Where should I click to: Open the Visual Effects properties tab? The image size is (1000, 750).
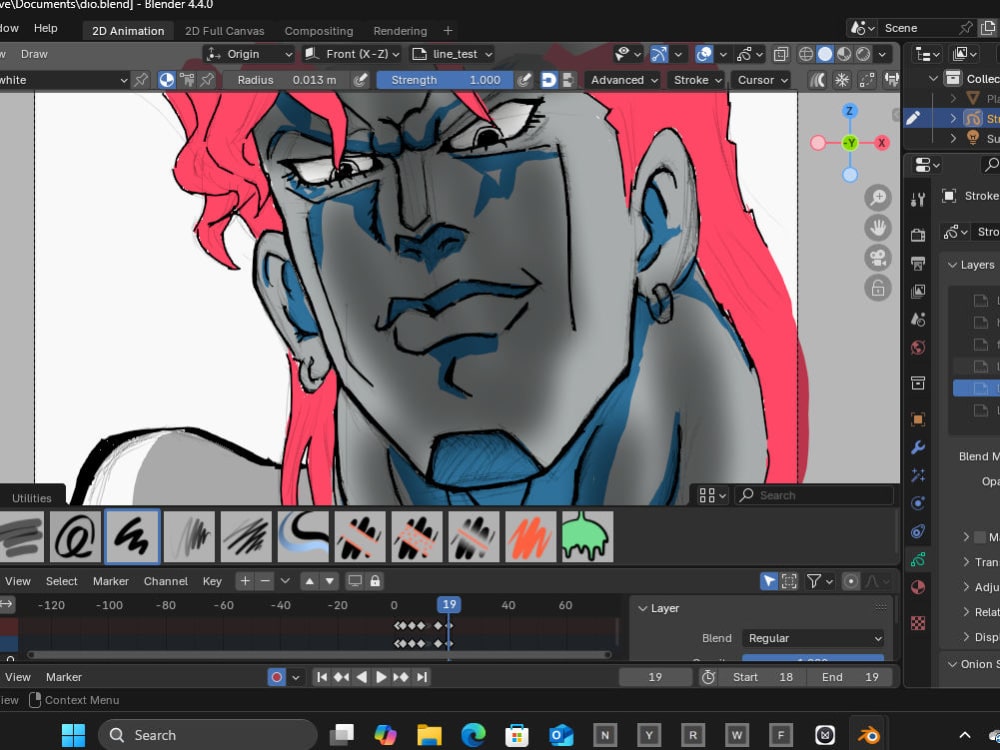coord(918,475)
